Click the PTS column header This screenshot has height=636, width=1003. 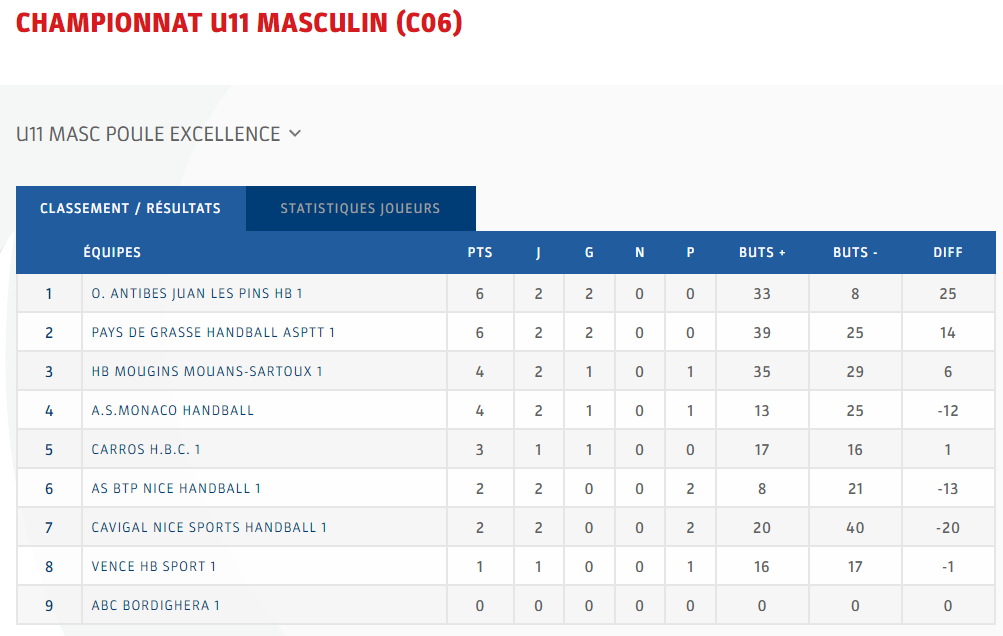[x=480, y=253]
